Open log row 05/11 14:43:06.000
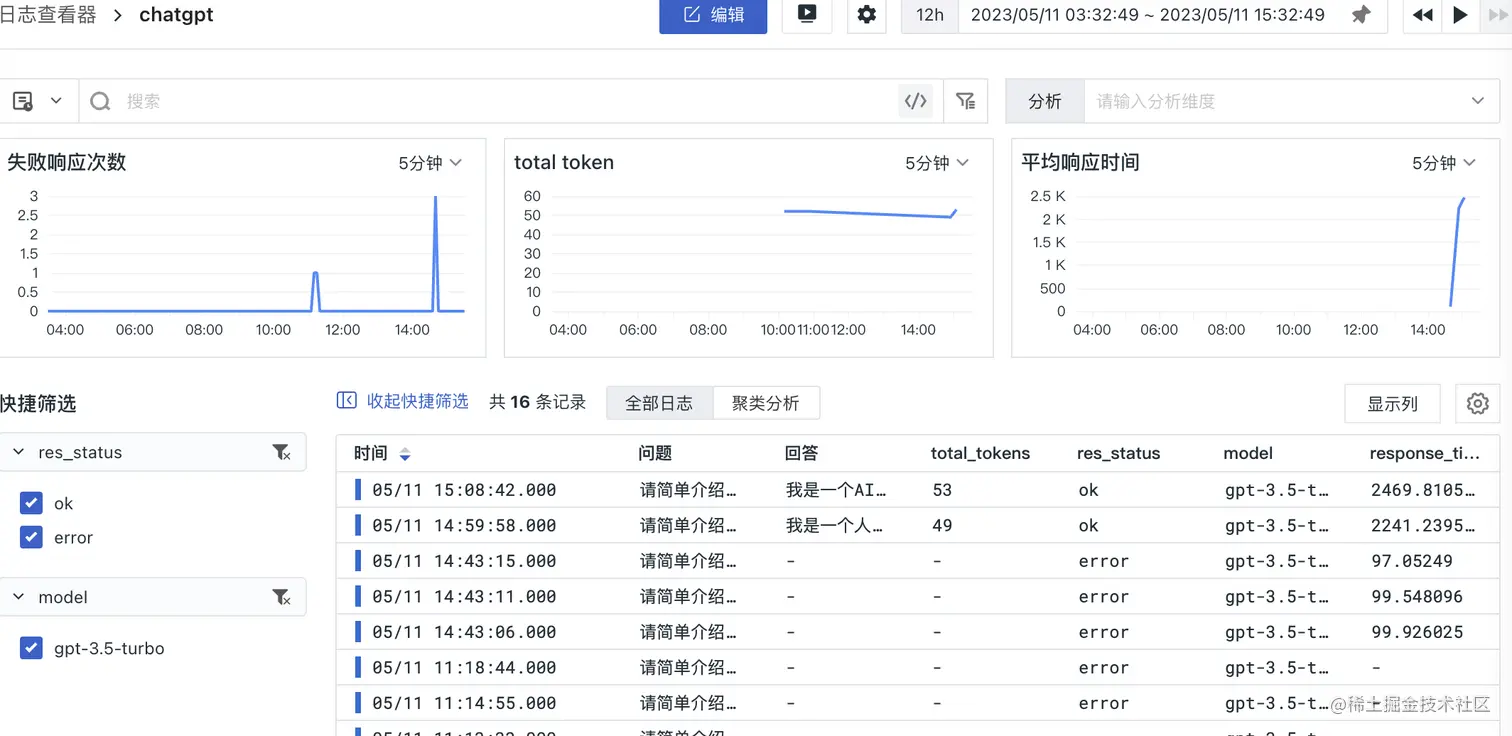1512x736 pixels. (918, 632)
